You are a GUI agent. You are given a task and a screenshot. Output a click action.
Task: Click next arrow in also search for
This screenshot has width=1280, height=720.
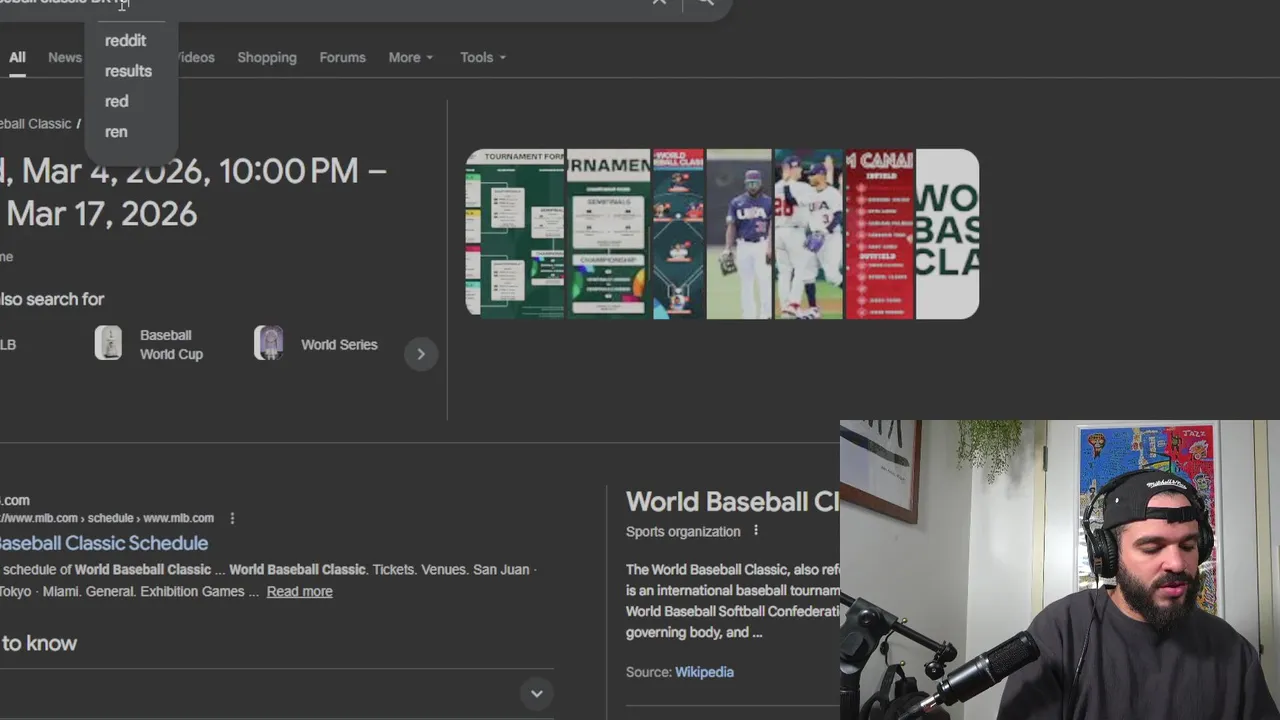click(421, 354)
